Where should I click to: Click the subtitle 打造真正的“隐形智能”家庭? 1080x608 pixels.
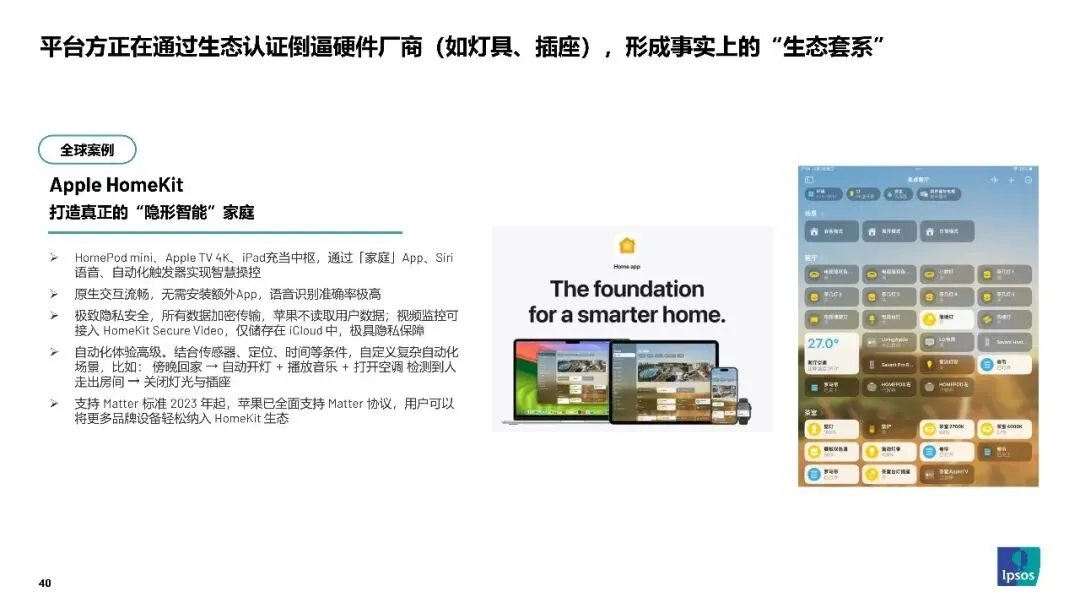point(152,212)
